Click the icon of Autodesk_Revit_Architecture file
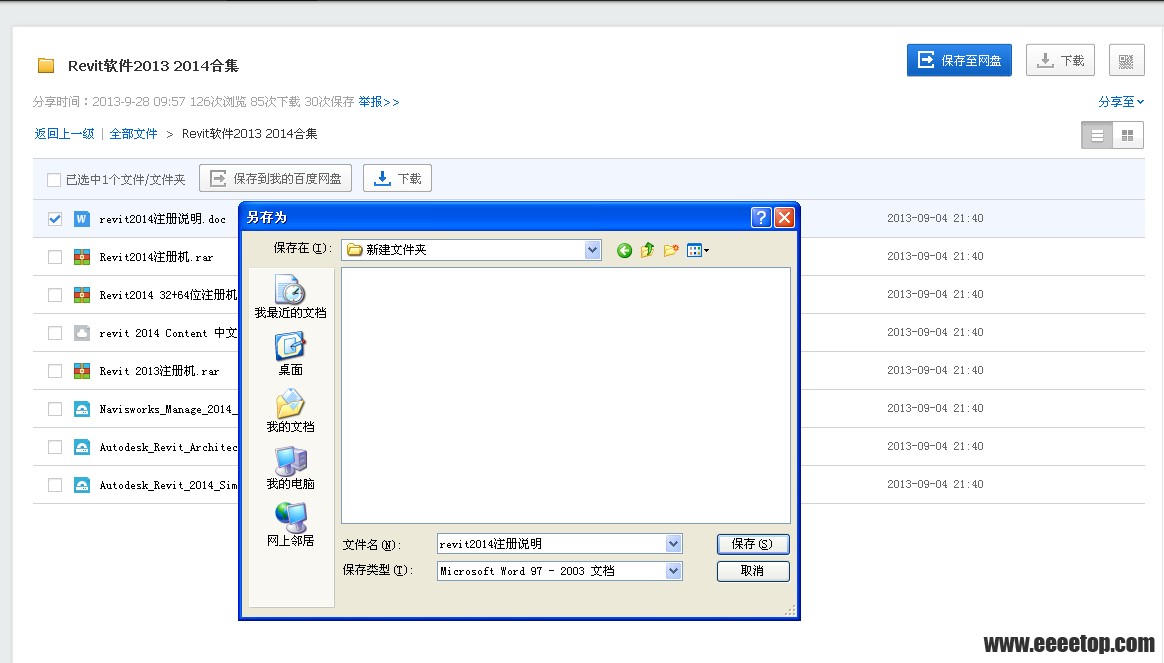1164x663 pixels. pos(82,447)
